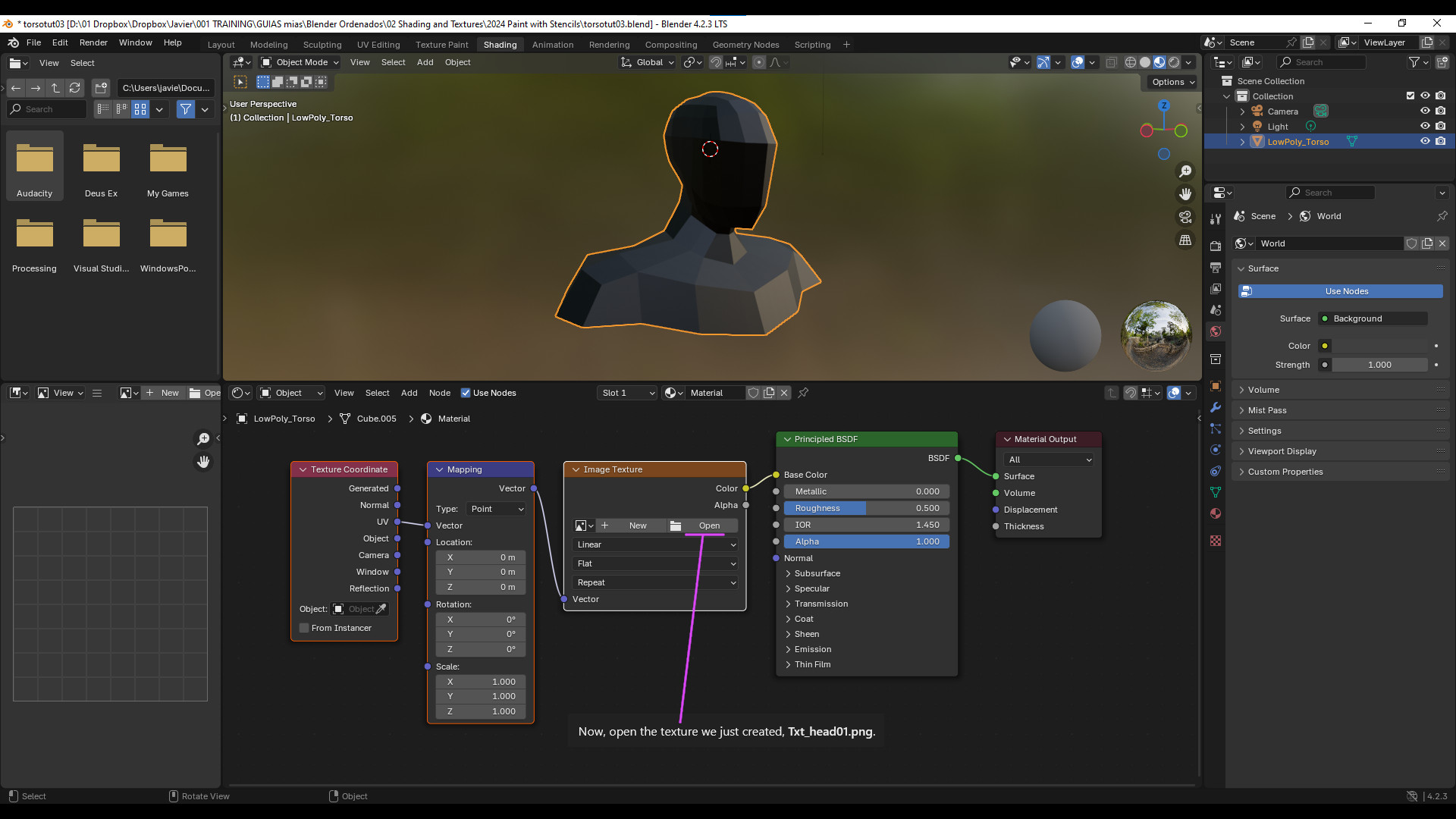Open the Particles properties tab

click(x=1216, y=428)
